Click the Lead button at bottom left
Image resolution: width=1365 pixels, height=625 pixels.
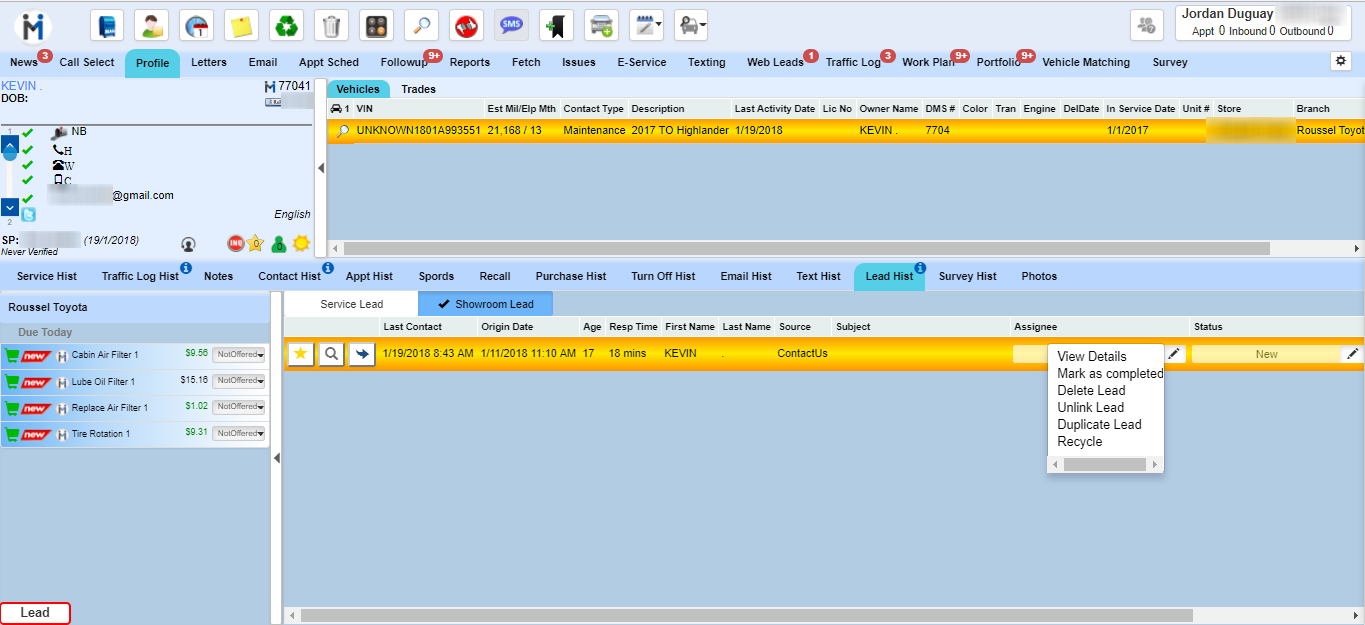35,613
